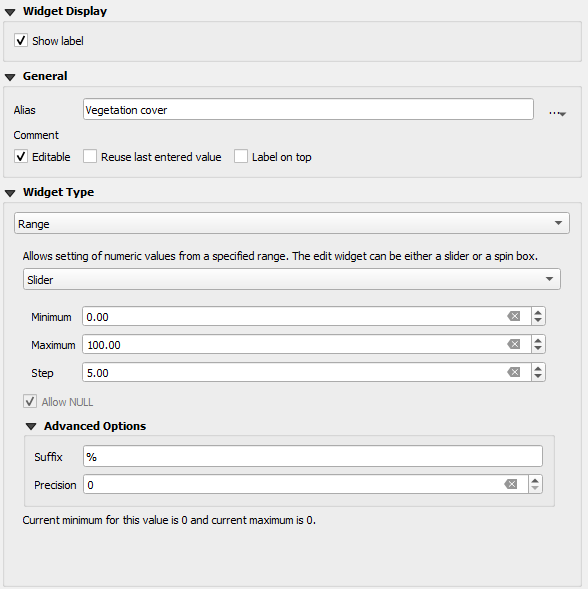The width and height of the screenshot is (588, 589).
Task: Clear the Precision value with its clear icon
Action: pos(511,484)
